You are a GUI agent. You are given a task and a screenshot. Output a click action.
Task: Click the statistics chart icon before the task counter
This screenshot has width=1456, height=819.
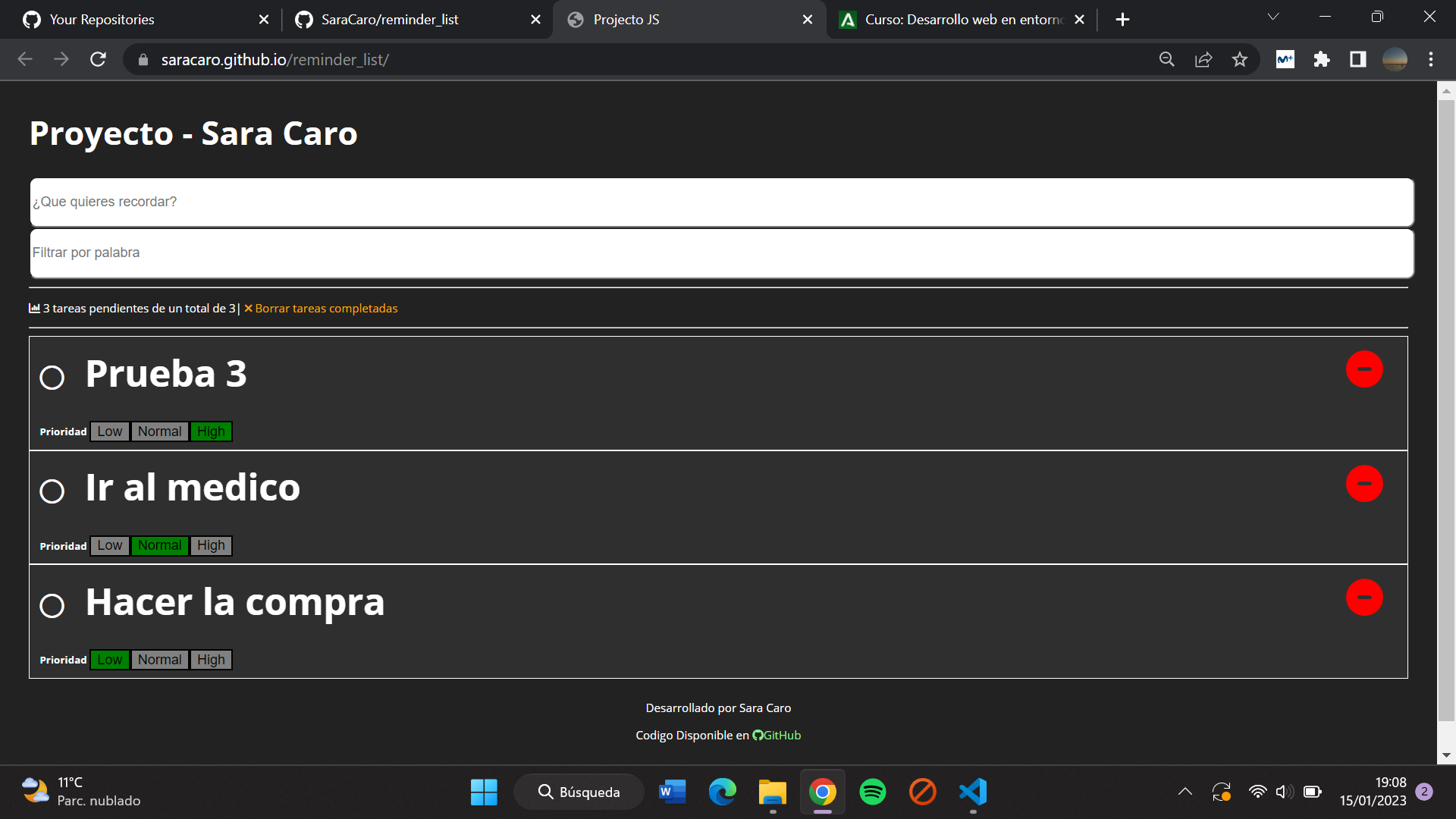pyautogui.click(x=34, y=308)
